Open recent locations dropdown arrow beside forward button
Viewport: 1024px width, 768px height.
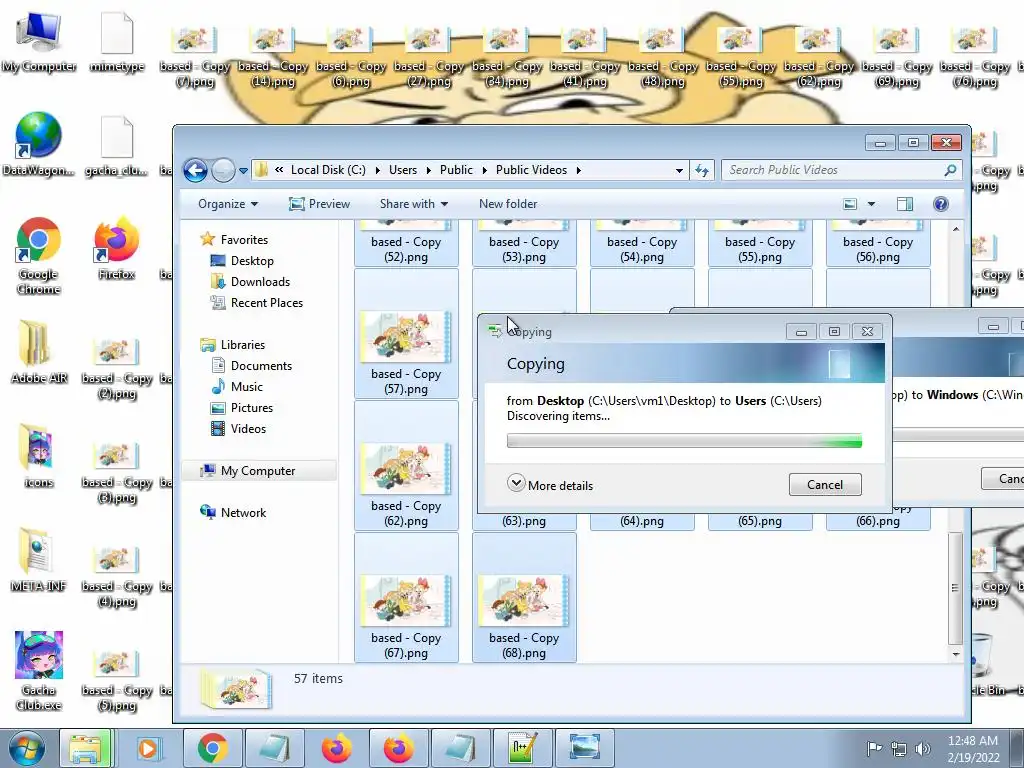tap(243, 170)
